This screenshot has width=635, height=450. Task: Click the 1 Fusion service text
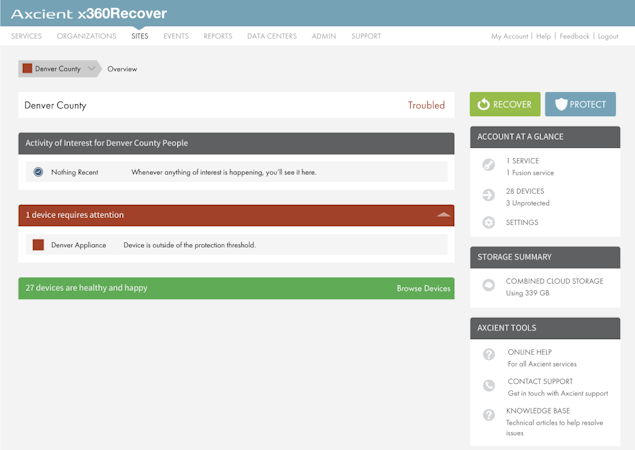(x=530, y=173)
